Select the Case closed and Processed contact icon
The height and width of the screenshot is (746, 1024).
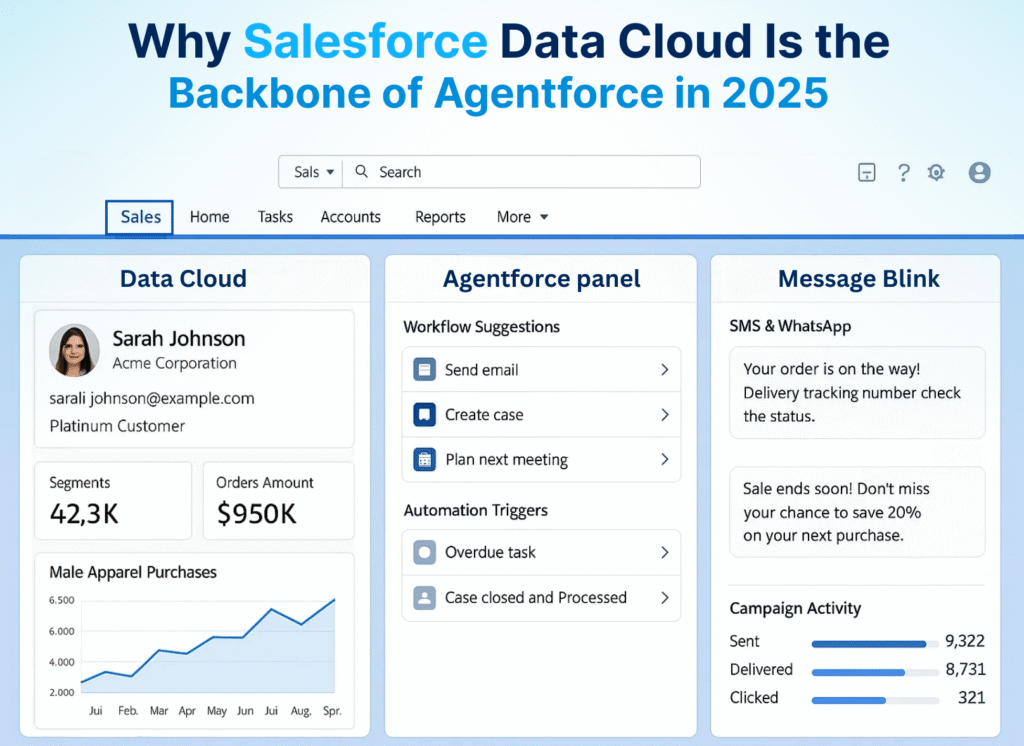click(425, 598)
